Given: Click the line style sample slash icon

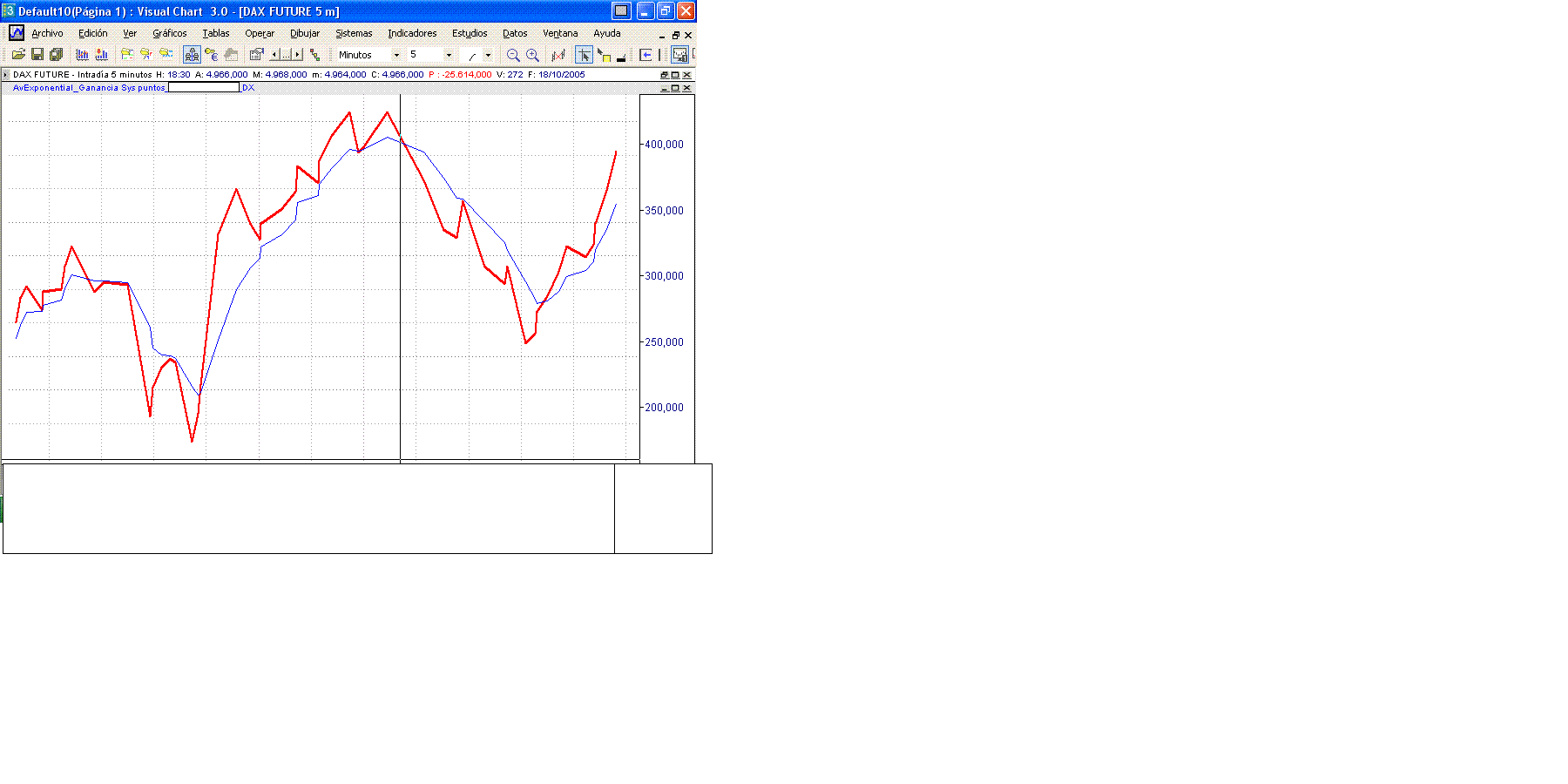Looking at the screenshot, I should tap(472, 57).
